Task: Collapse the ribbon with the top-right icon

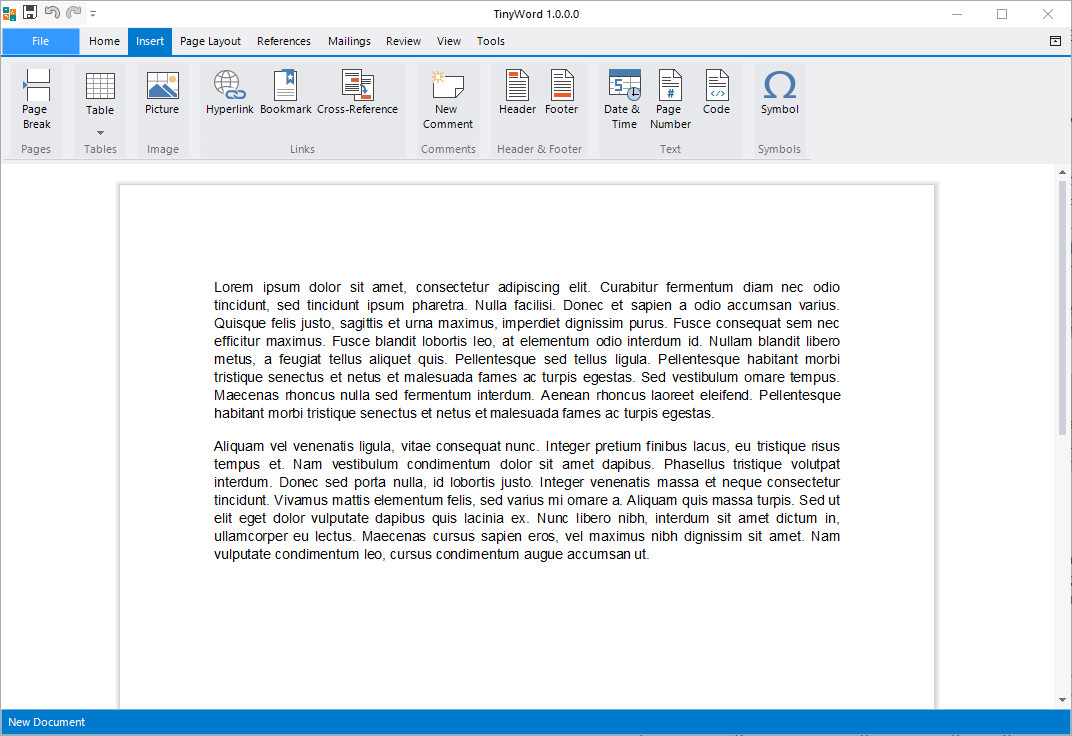Action: point(1055,41)
